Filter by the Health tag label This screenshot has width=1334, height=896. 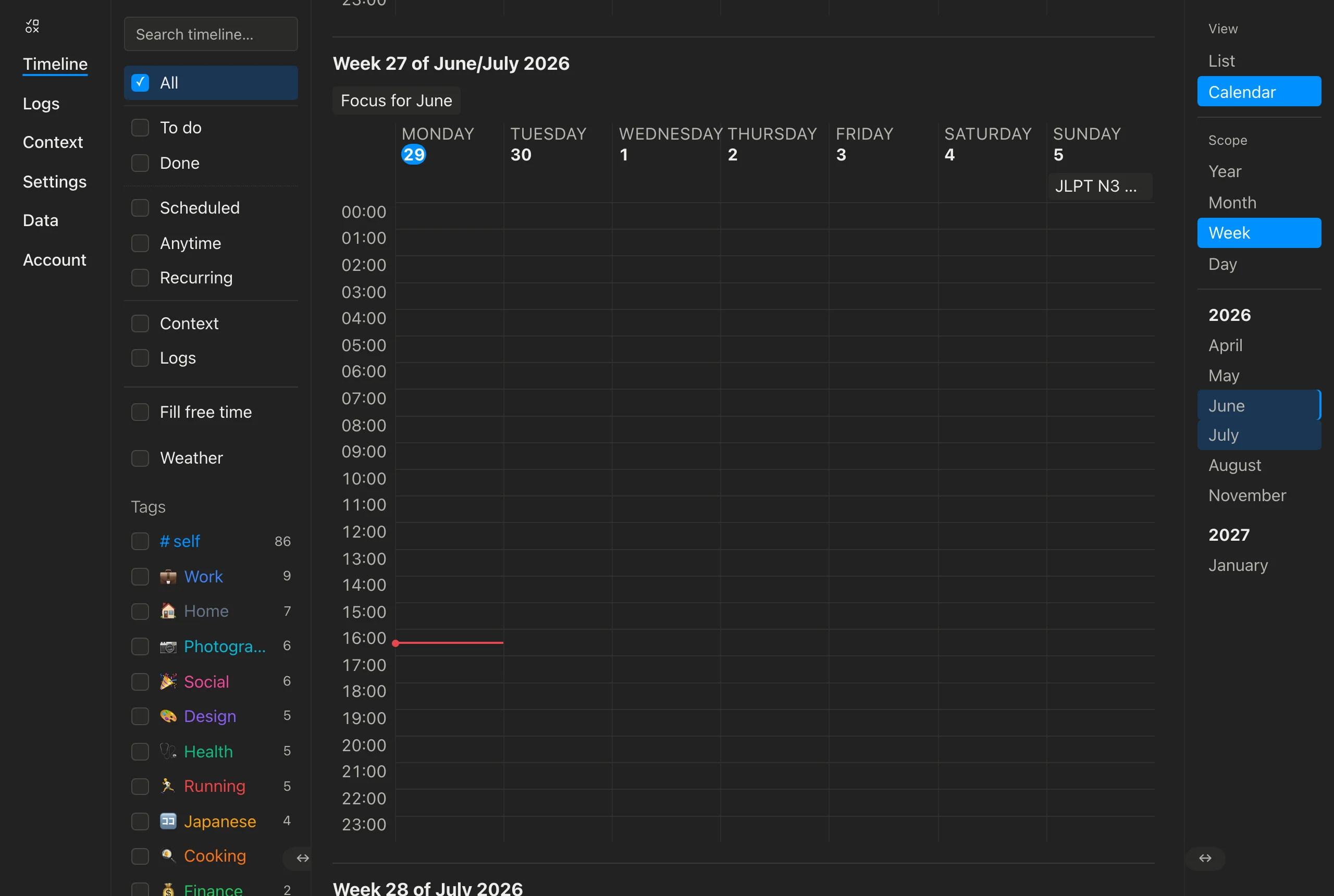tap(208, 751)
